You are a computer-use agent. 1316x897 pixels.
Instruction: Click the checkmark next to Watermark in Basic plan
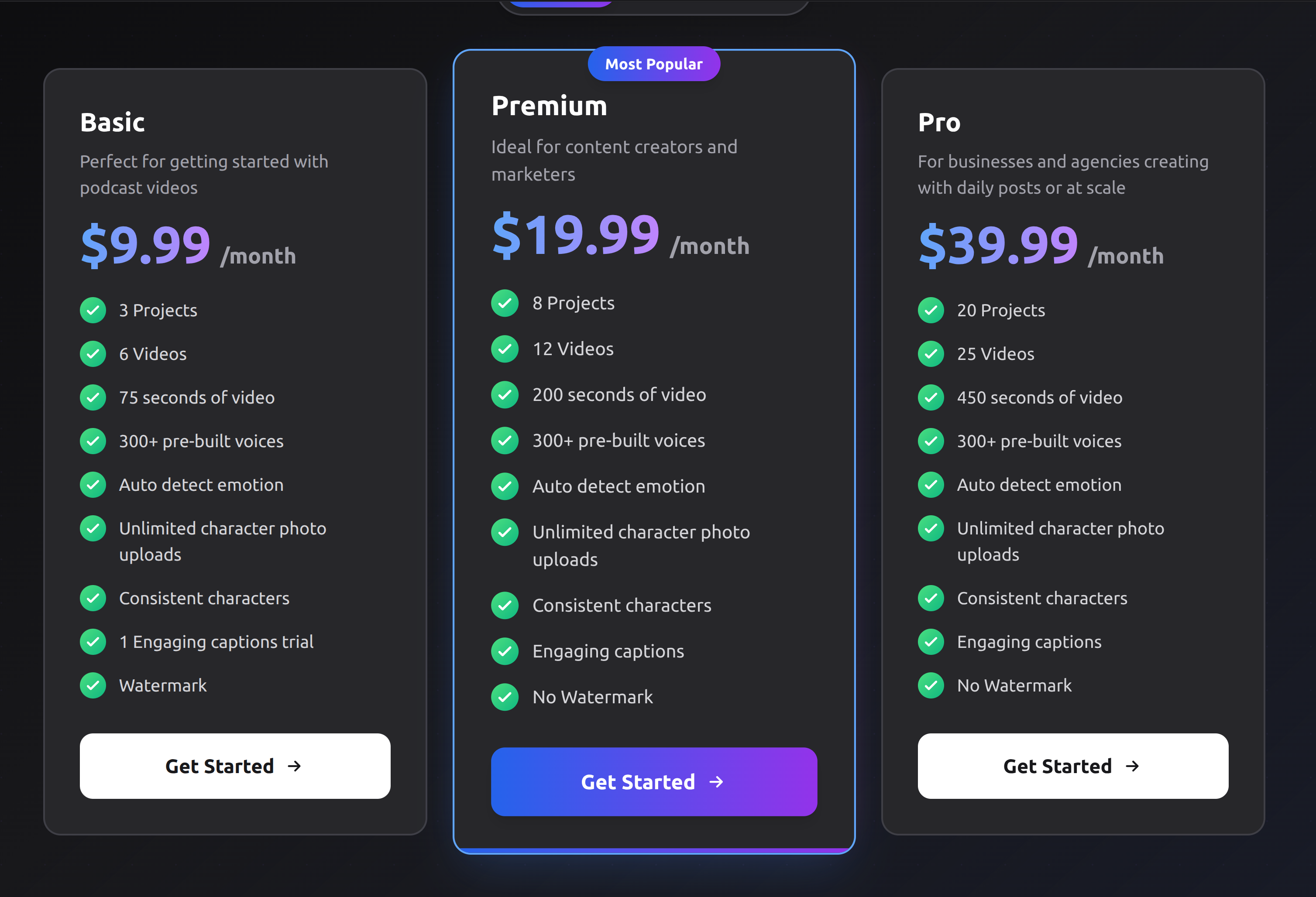(93, 685)
